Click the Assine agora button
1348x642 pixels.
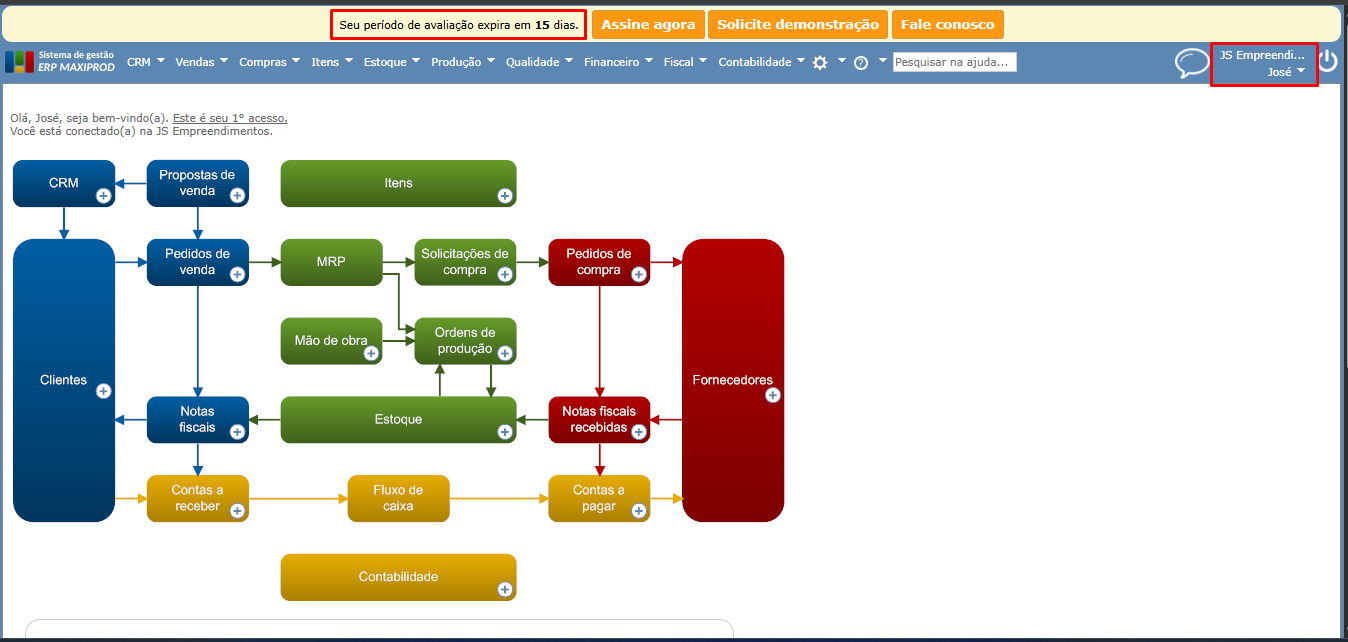click(648, 24)
